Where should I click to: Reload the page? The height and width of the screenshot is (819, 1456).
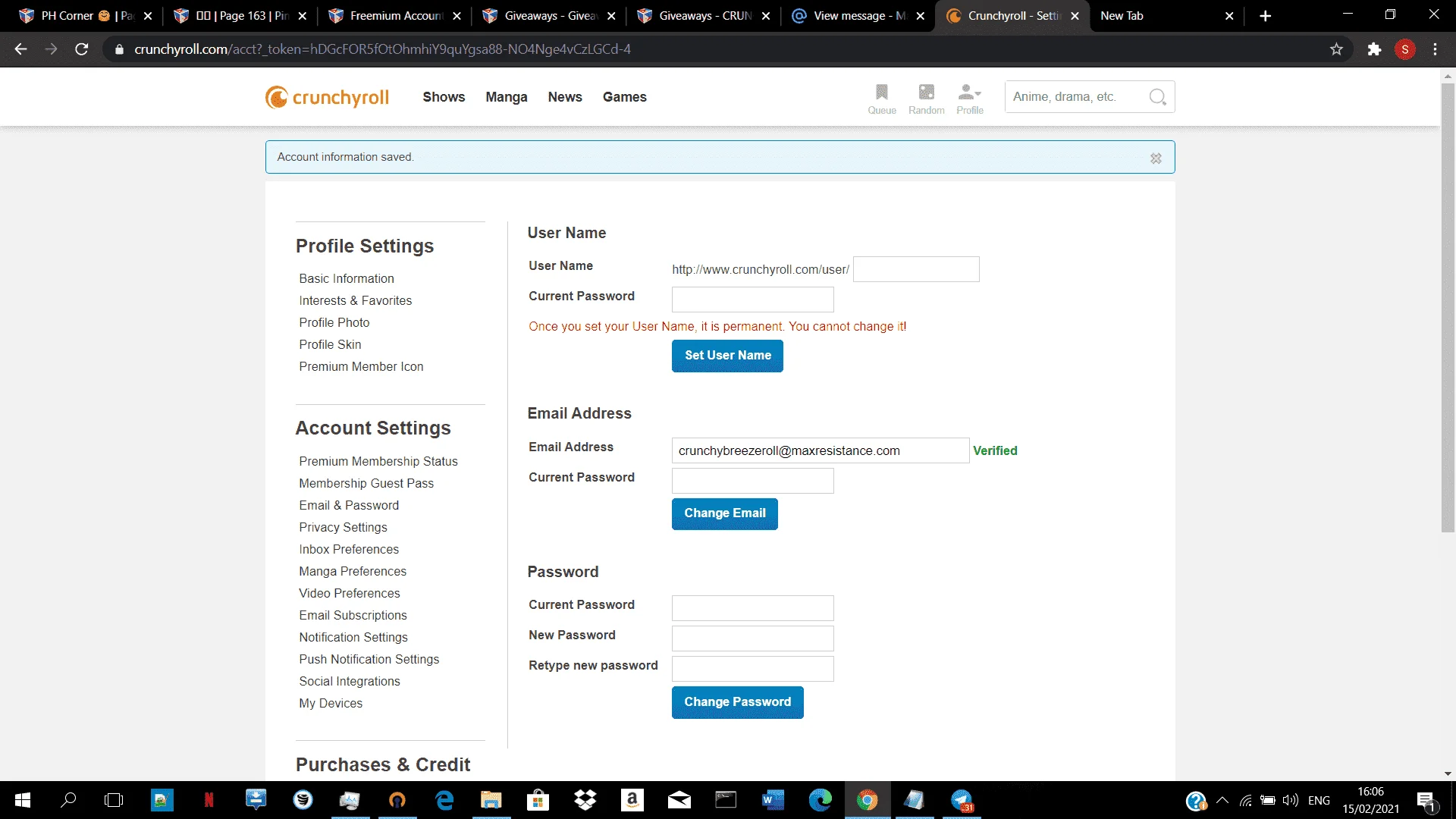(82, 49)
